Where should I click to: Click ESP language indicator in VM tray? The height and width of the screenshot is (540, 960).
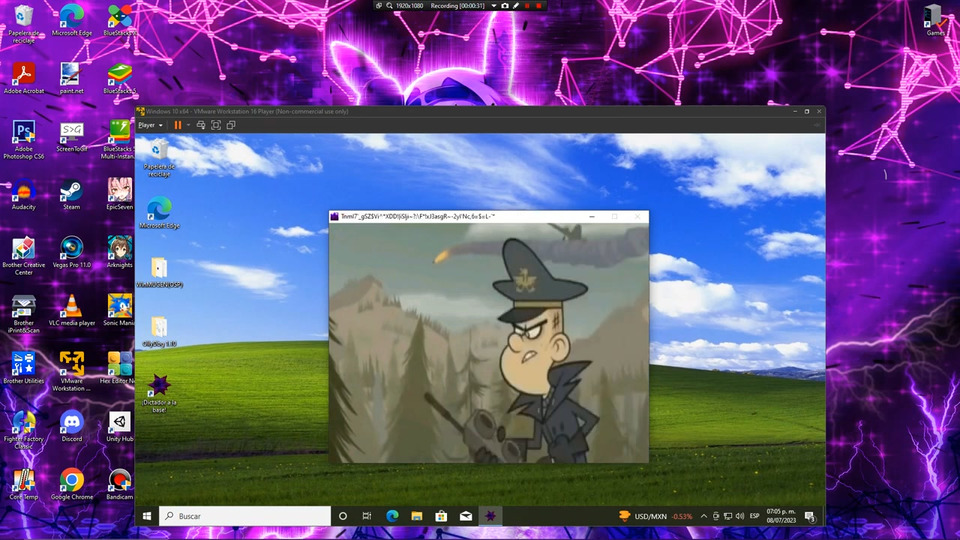pyautogui.click(x=754, y=516)
